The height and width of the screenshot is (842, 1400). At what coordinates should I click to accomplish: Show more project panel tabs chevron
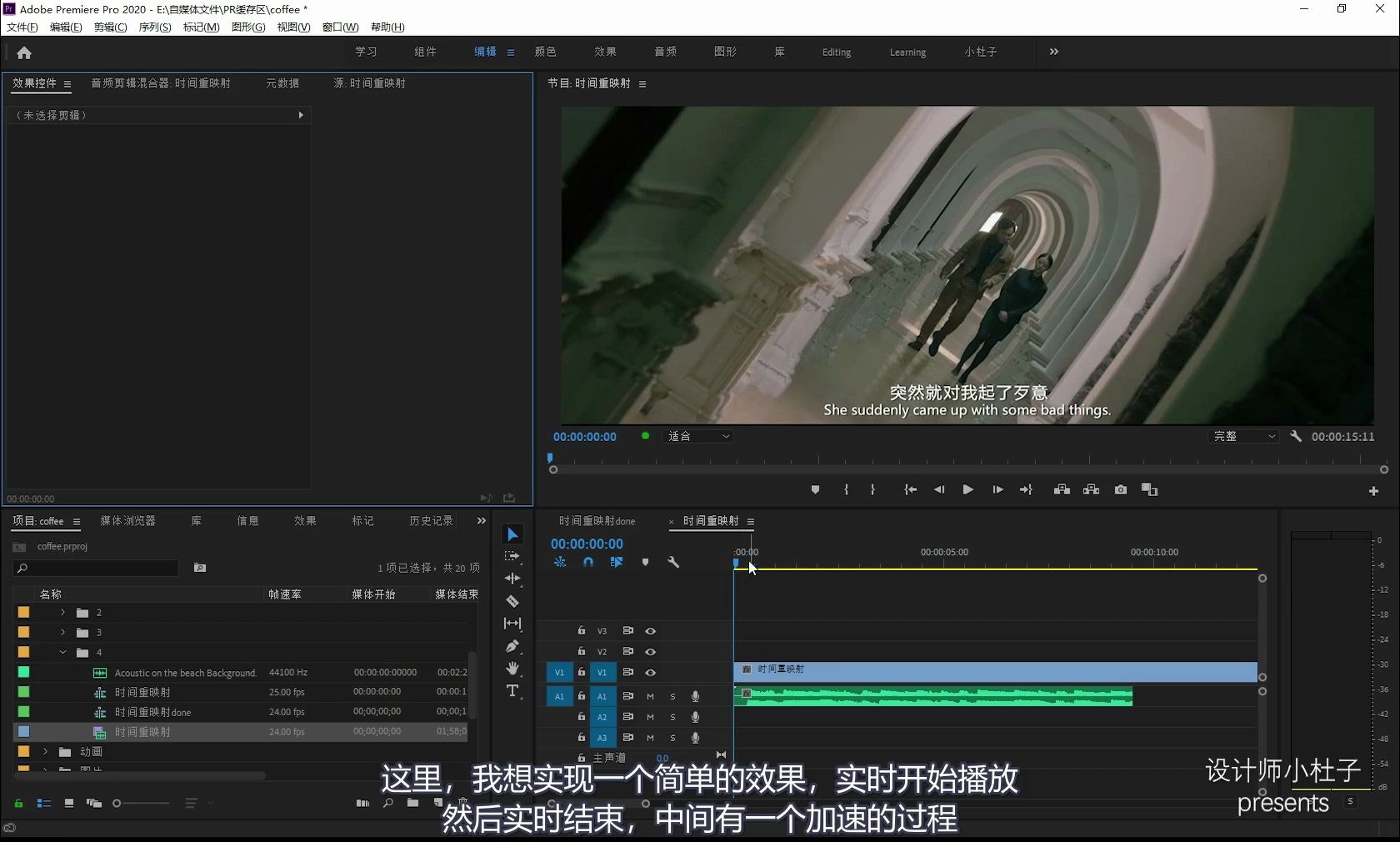click(481, 521)
